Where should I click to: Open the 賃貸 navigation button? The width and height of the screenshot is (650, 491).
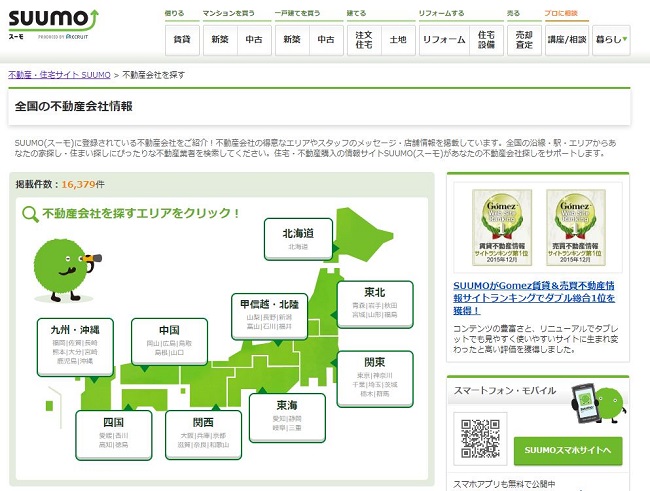click(x=182, y=40)
